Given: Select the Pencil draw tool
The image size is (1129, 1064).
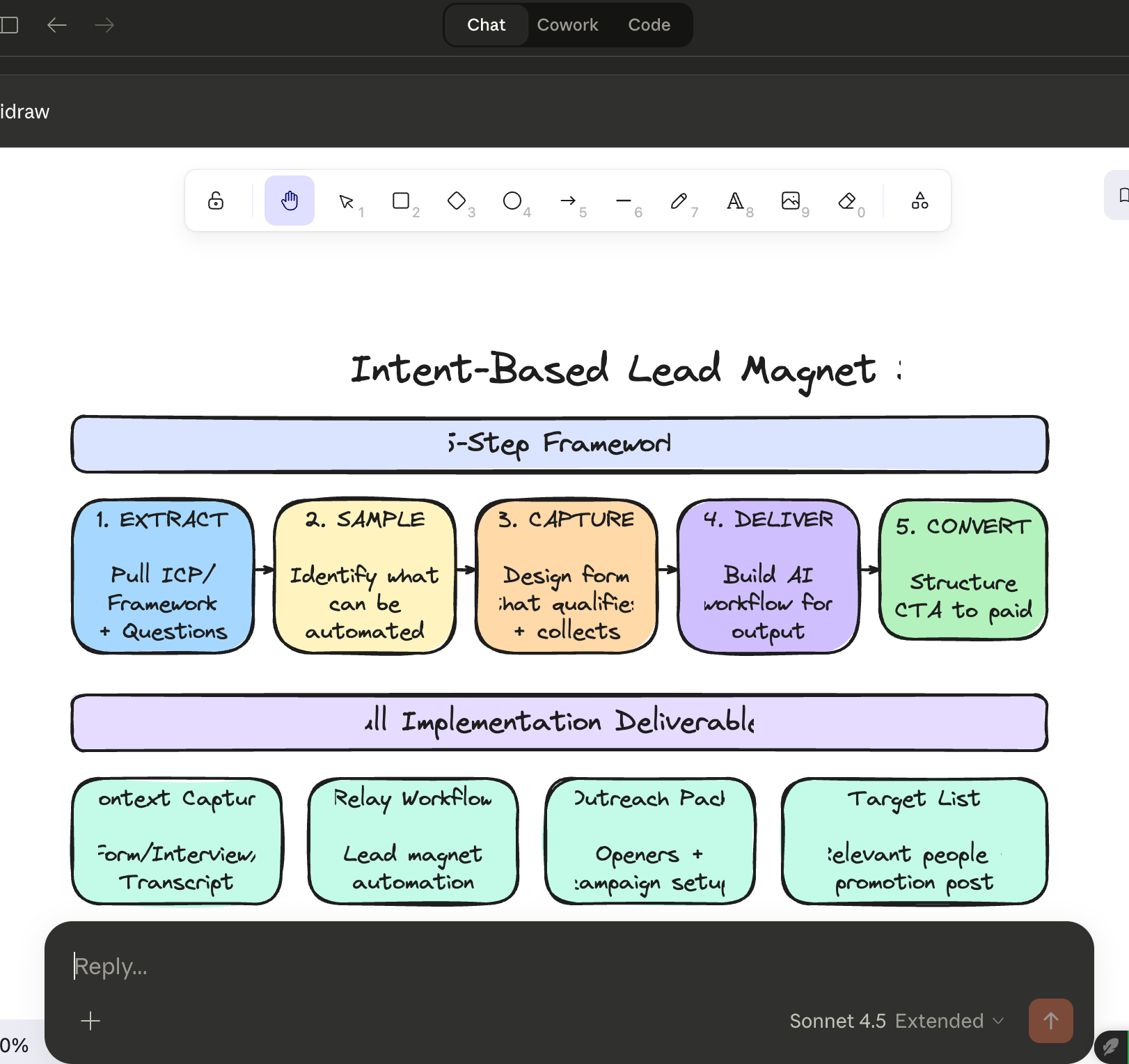Looking at the screenshot, I should [679, 201].
